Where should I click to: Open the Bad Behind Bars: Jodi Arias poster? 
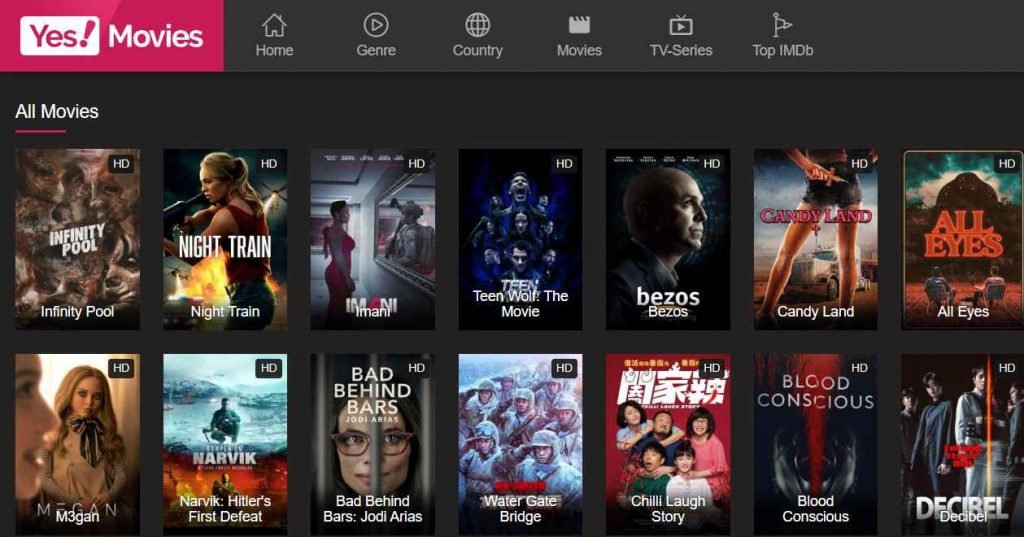(x=373, y=445)
